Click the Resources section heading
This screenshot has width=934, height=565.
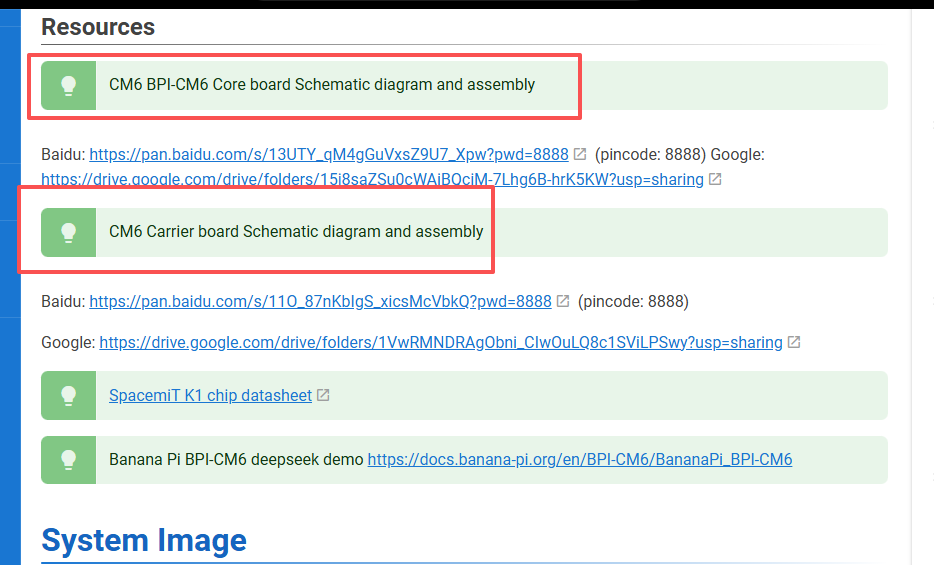click(x=98, y=27)
